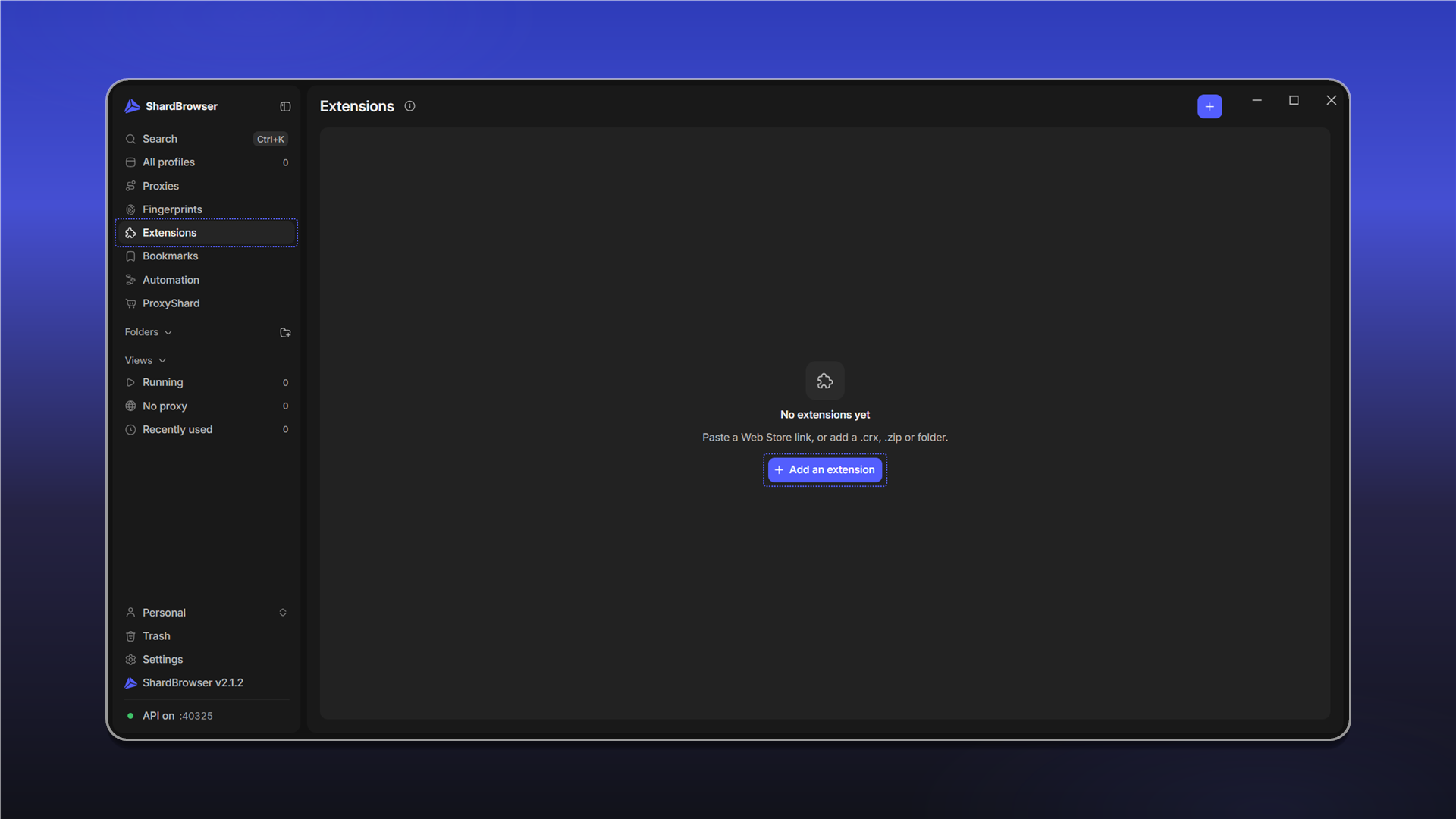The height and width of the screenshot is (819, 1456).
Task: Open the Proxies page
Action: (206, 186)
